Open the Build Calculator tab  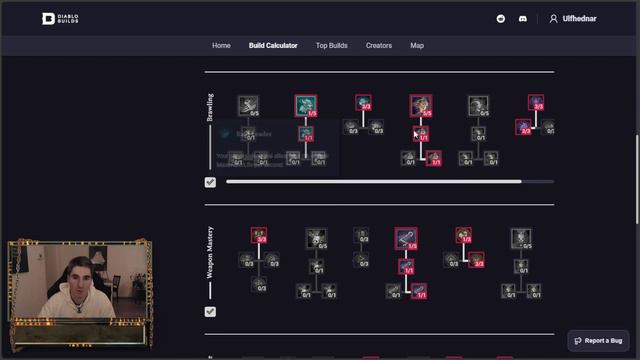[273, 46]
